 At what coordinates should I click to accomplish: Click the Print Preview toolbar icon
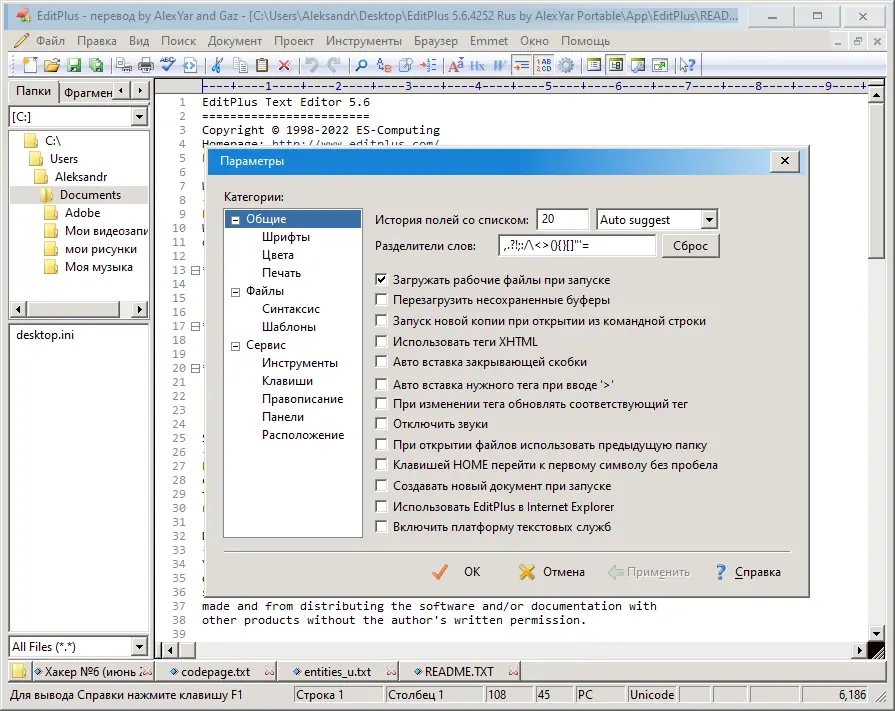(x=123, y=65)
